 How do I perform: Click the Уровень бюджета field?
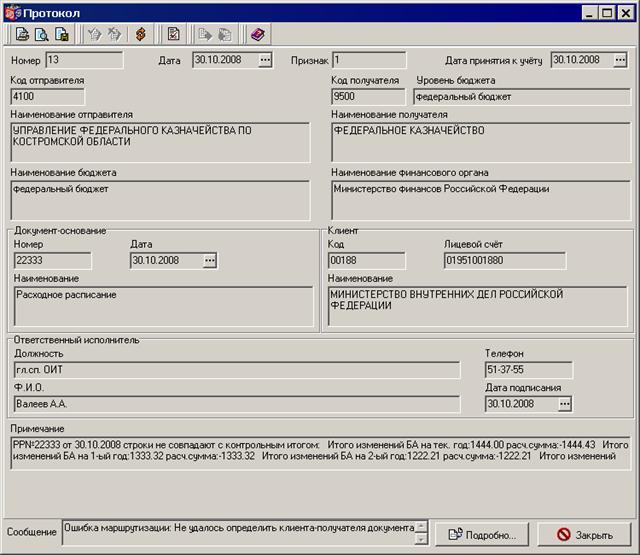pos(522,97)
